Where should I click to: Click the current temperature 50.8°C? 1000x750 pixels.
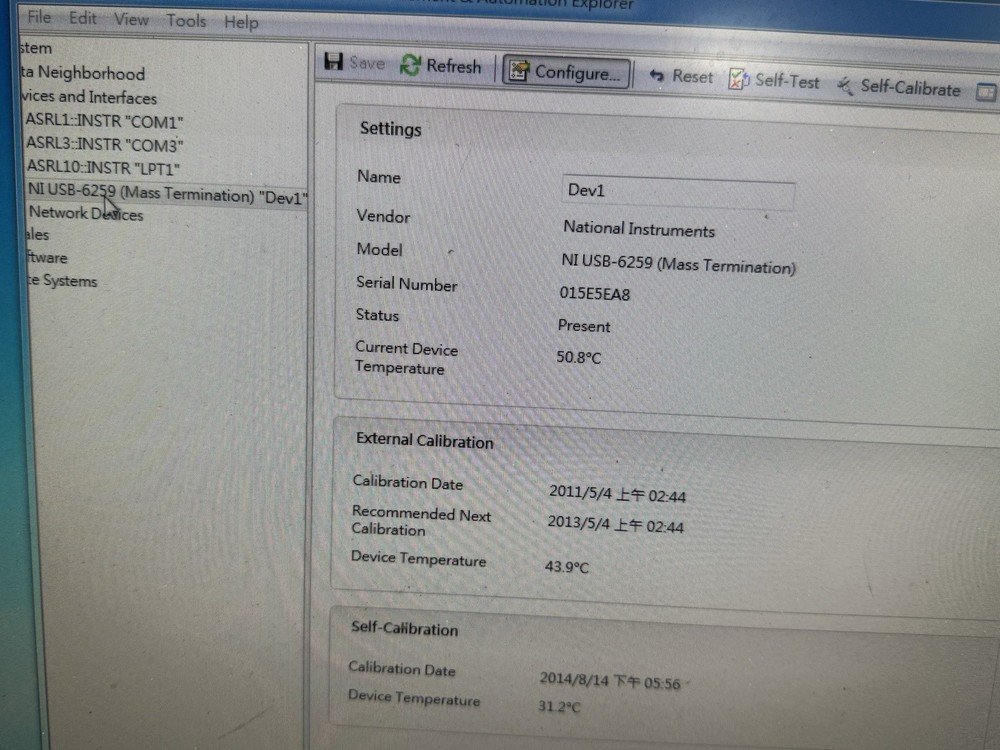[x=578, y=357]
